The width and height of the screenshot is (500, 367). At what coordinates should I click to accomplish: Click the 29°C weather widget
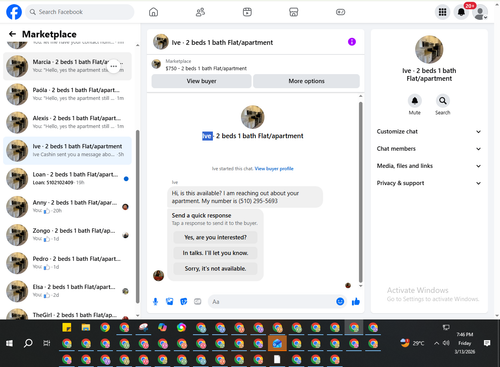tap(412, 343)
